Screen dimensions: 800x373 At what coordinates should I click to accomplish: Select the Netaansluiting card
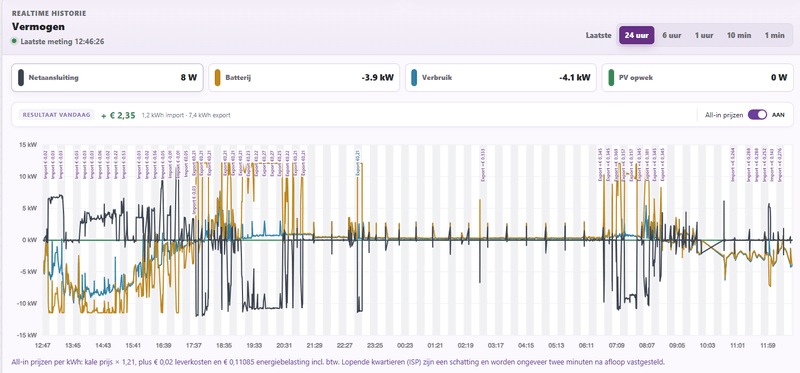[x=107, y=78]
